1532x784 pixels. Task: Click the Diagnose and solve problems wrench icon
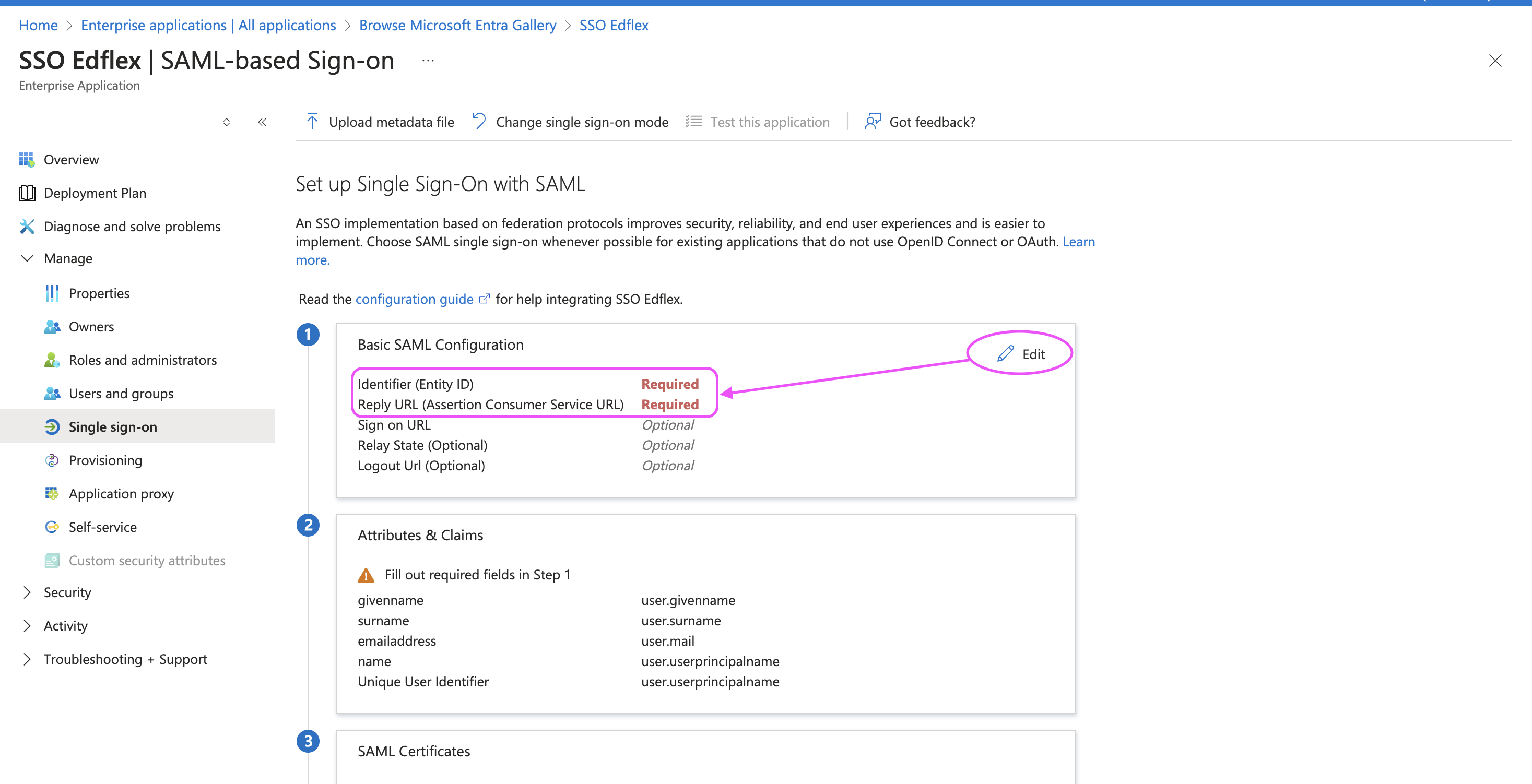tap(27, 226)
